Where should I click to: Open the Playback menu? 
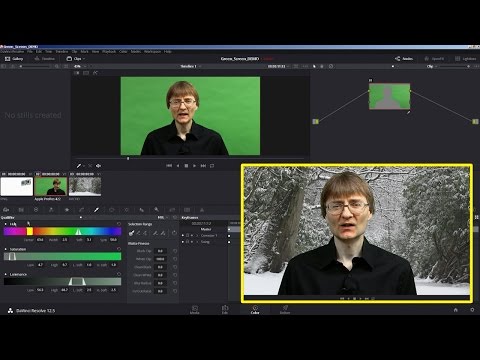pos(109,52)
